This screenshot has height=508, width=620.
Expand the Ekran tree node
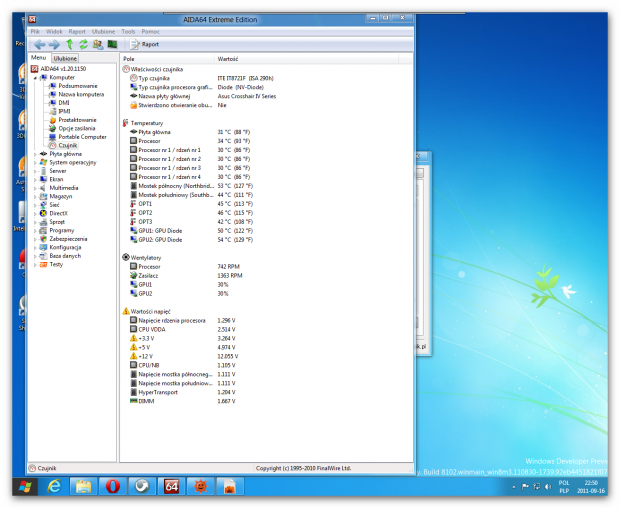pyautogui.click(x=35, y=179)
